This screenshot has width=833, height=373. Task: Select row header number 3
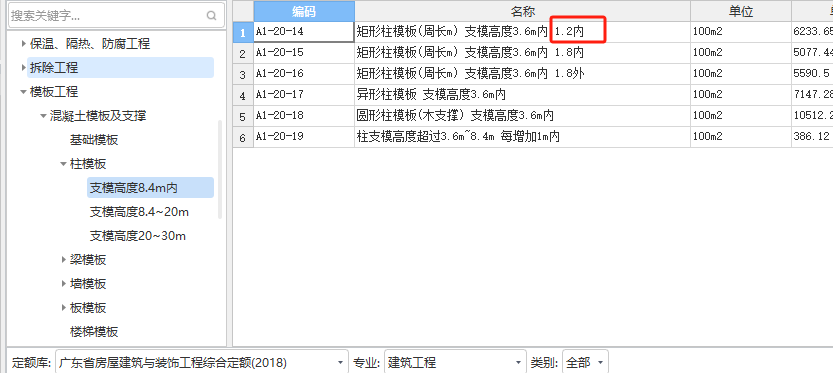click(x=243, y=74)
